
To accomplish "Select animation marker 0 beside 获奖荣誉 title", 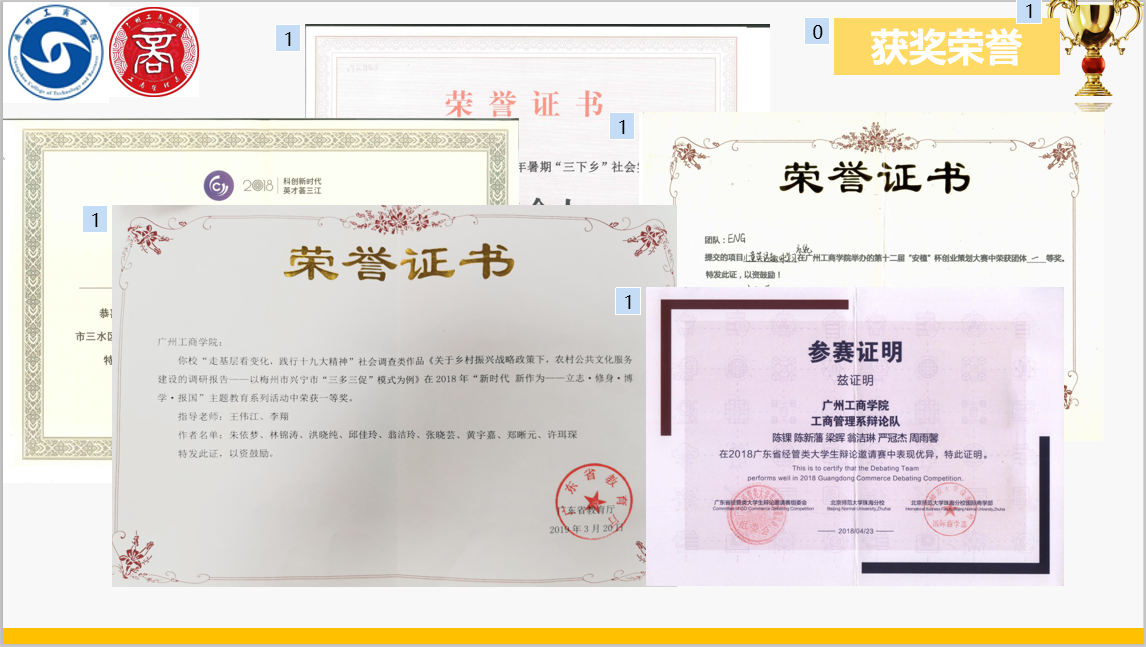I will 818,32.
